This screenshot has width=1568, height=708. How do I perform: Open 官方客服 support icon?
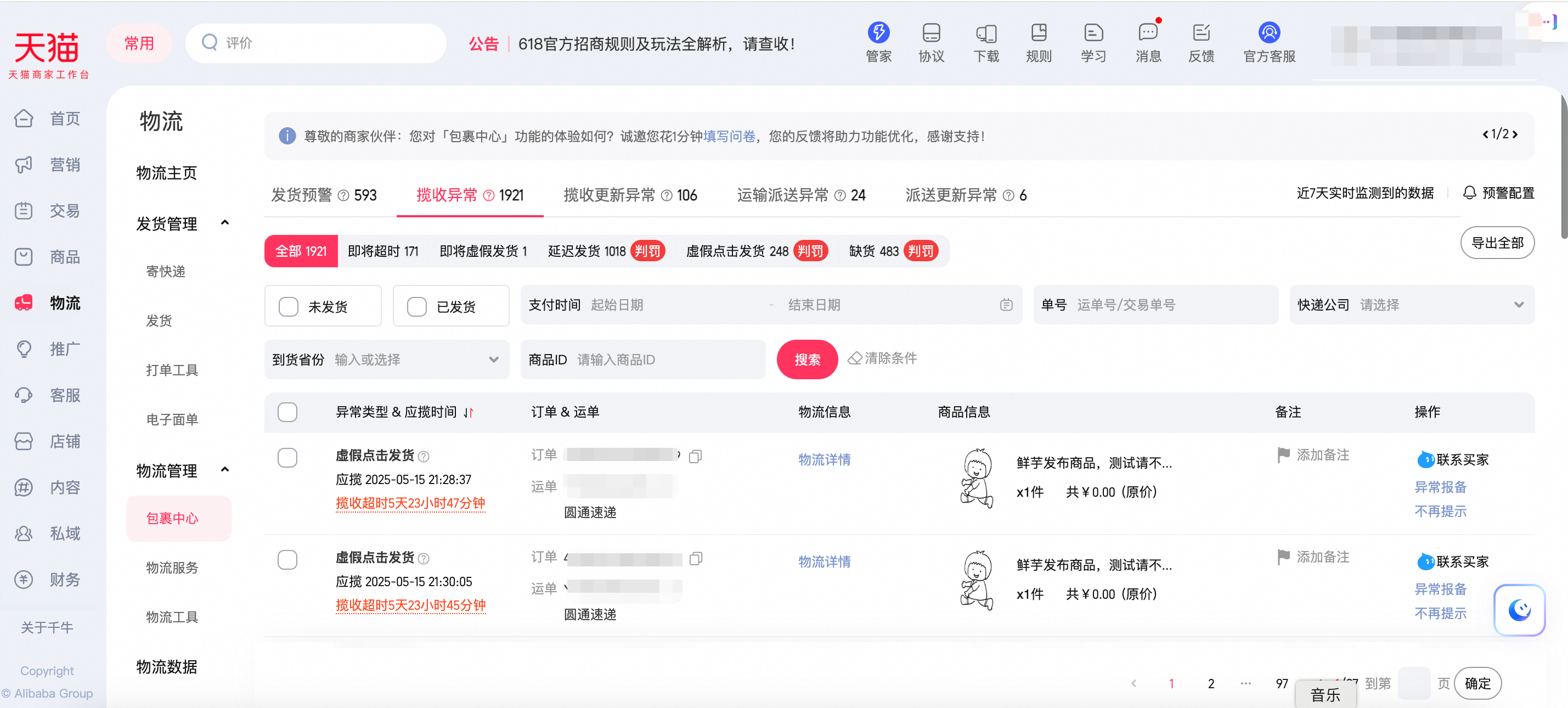(x=1268, y=33)
